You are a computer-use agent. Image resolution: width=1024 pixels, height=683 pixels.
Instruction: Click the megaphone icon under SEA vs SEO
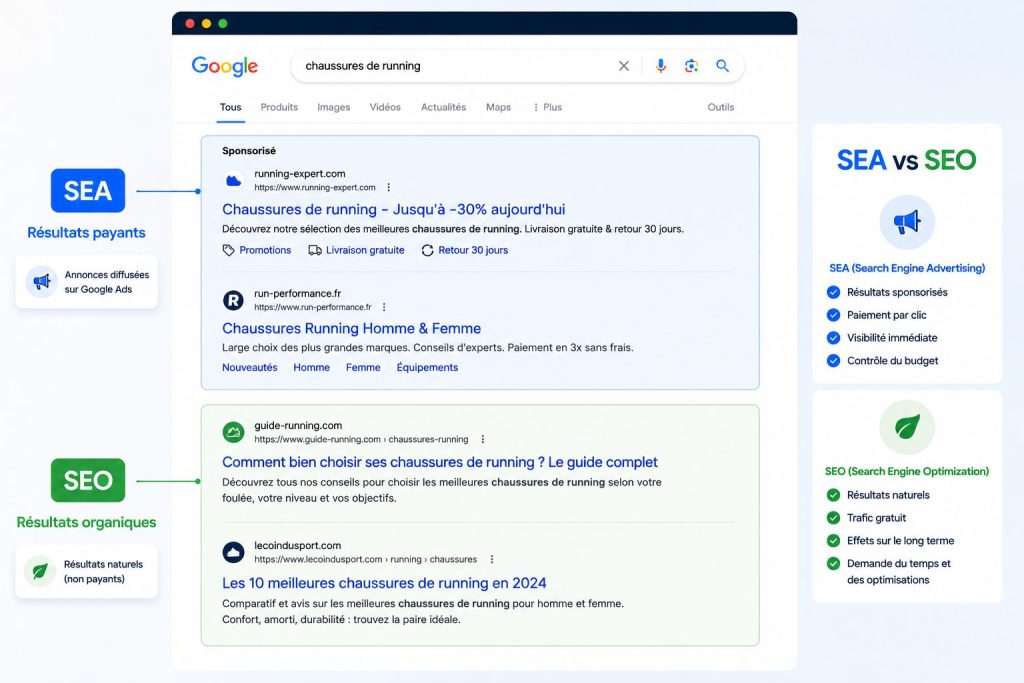(x=907, y=222)
